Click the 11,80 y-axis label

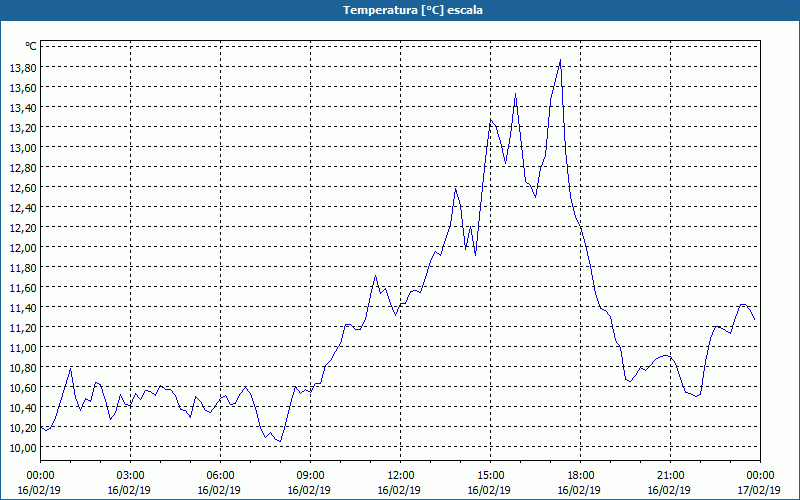click(x=23, y=267)
